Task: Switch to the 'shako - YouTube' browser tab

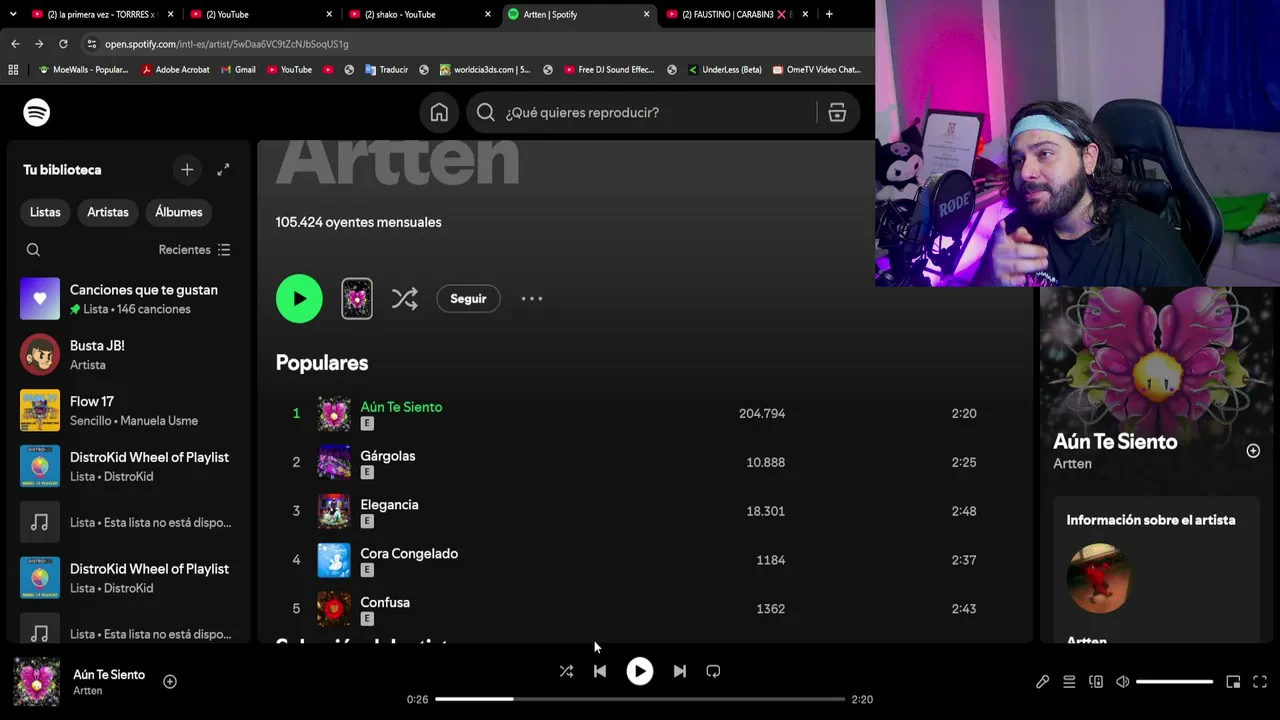Action: pos(419,14)
